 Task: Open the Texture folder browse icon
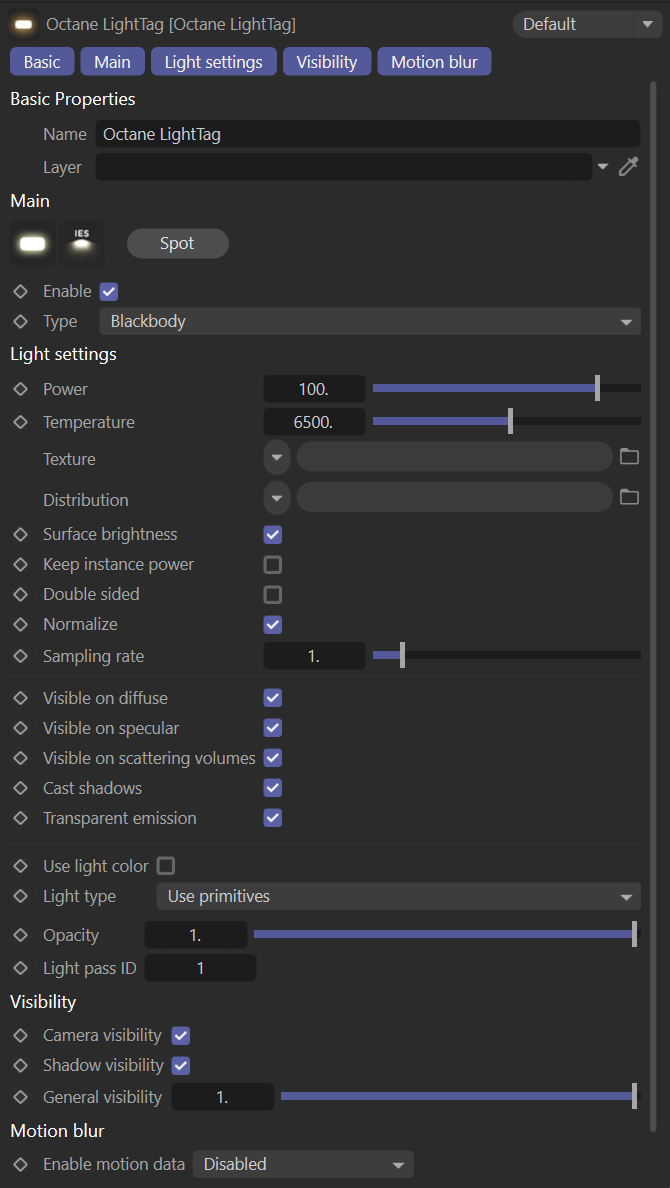point(629,457)
